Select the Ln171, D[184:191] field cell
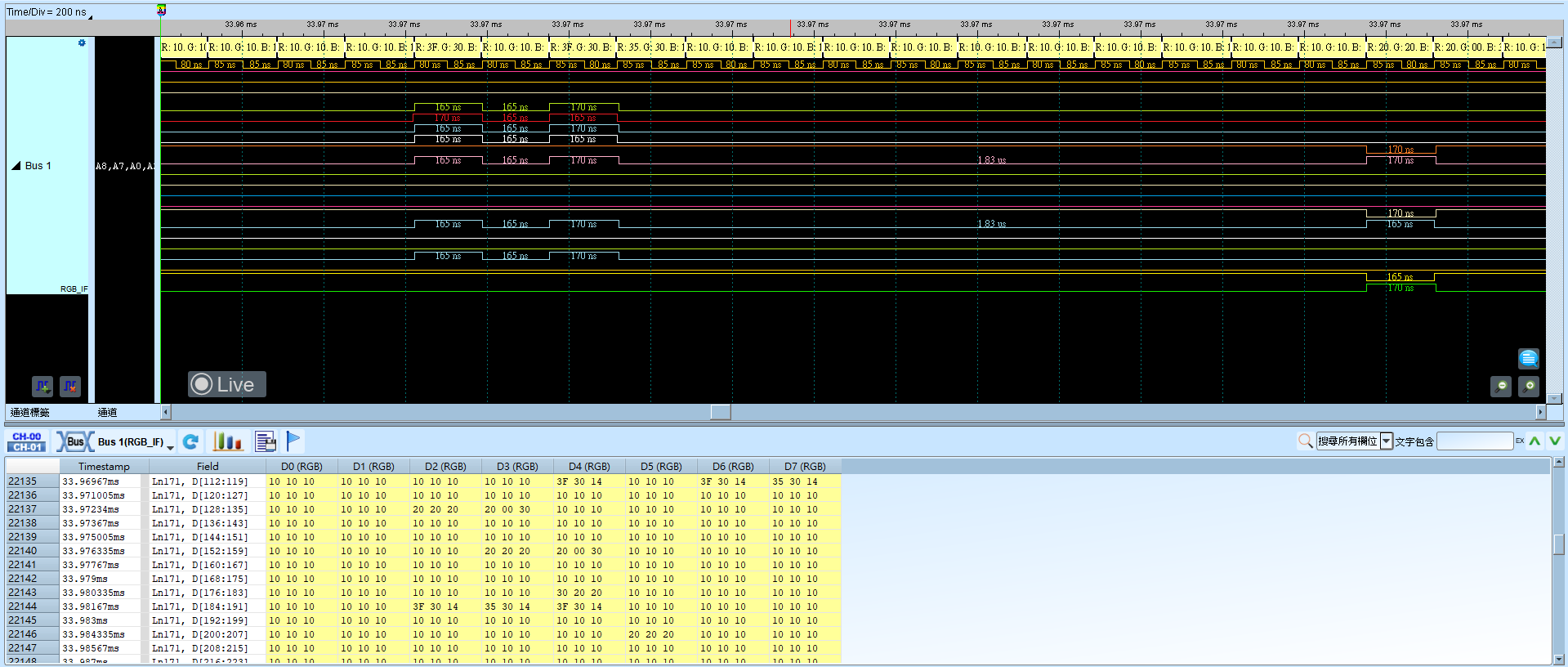The image size is (1568, 667). tap(208, 607)
